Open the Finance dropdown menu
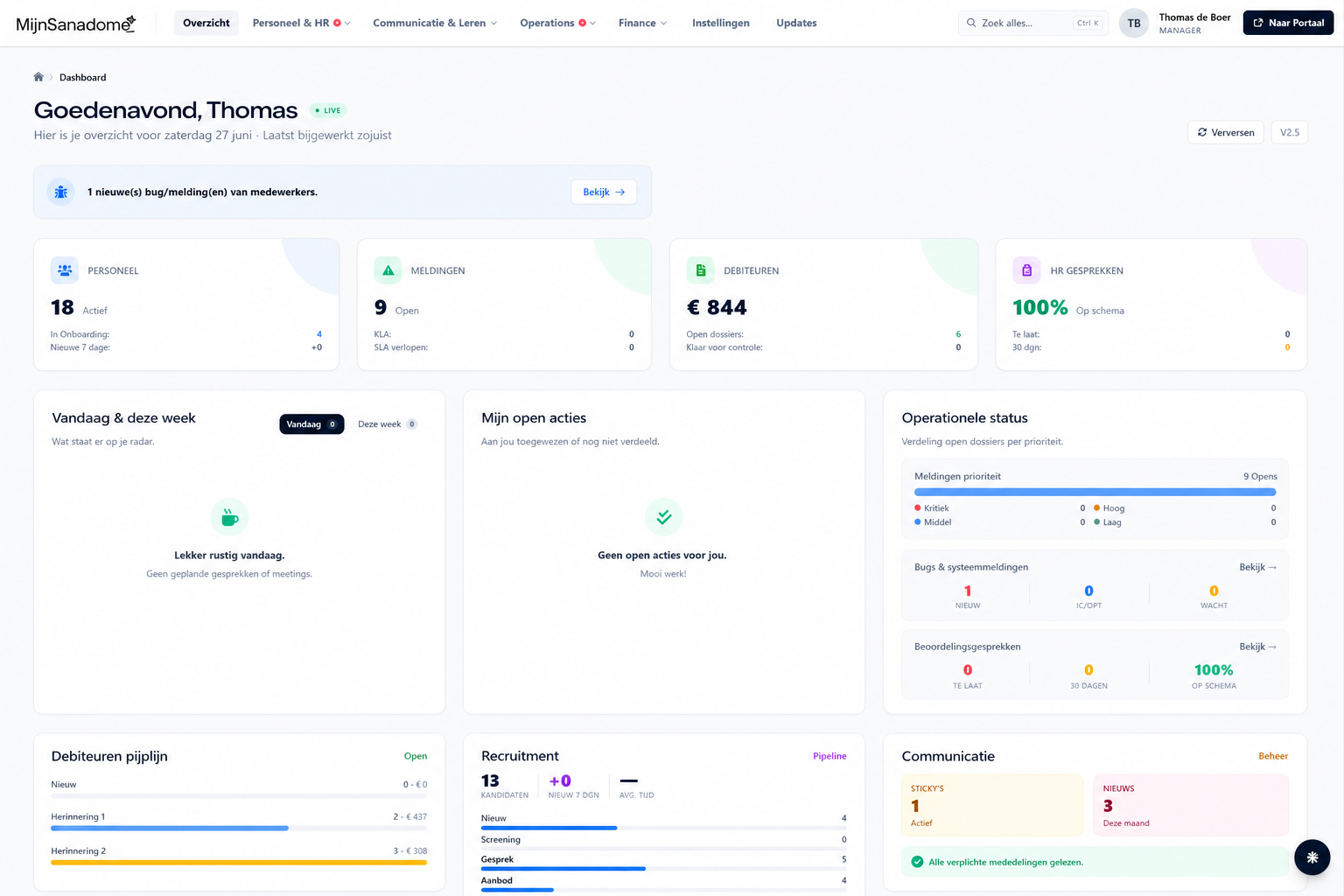This screenshot has height=896, width=1344. tap(642, 23)
